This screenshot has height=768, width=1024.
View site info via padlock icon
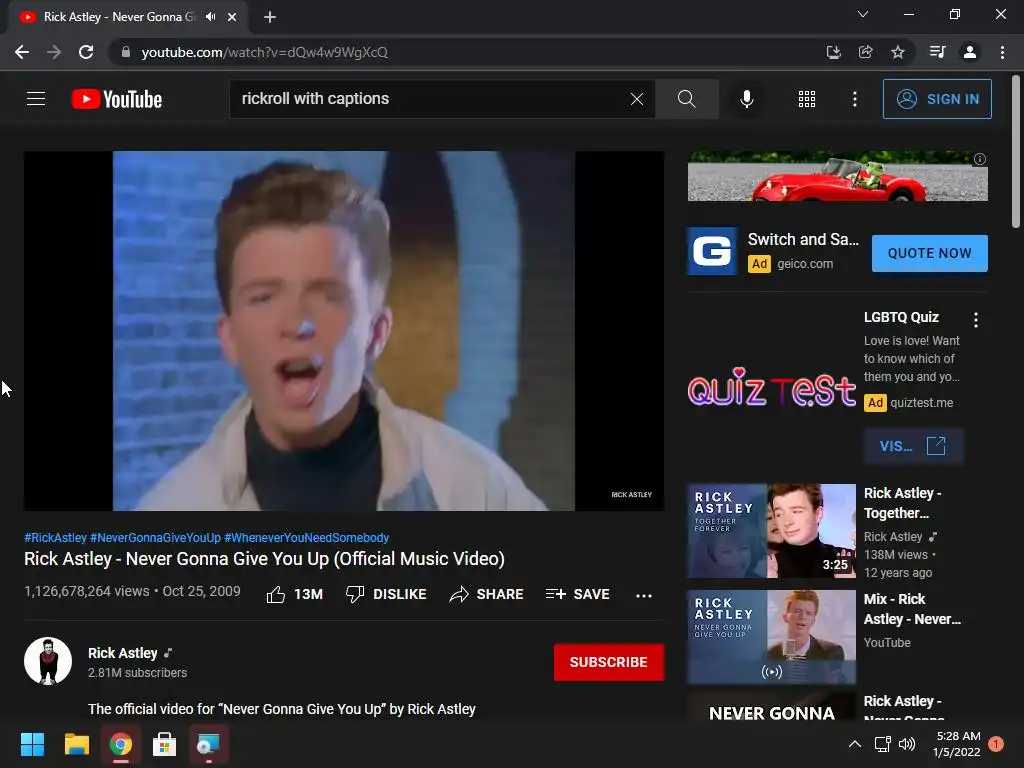[x=126, y=52]
